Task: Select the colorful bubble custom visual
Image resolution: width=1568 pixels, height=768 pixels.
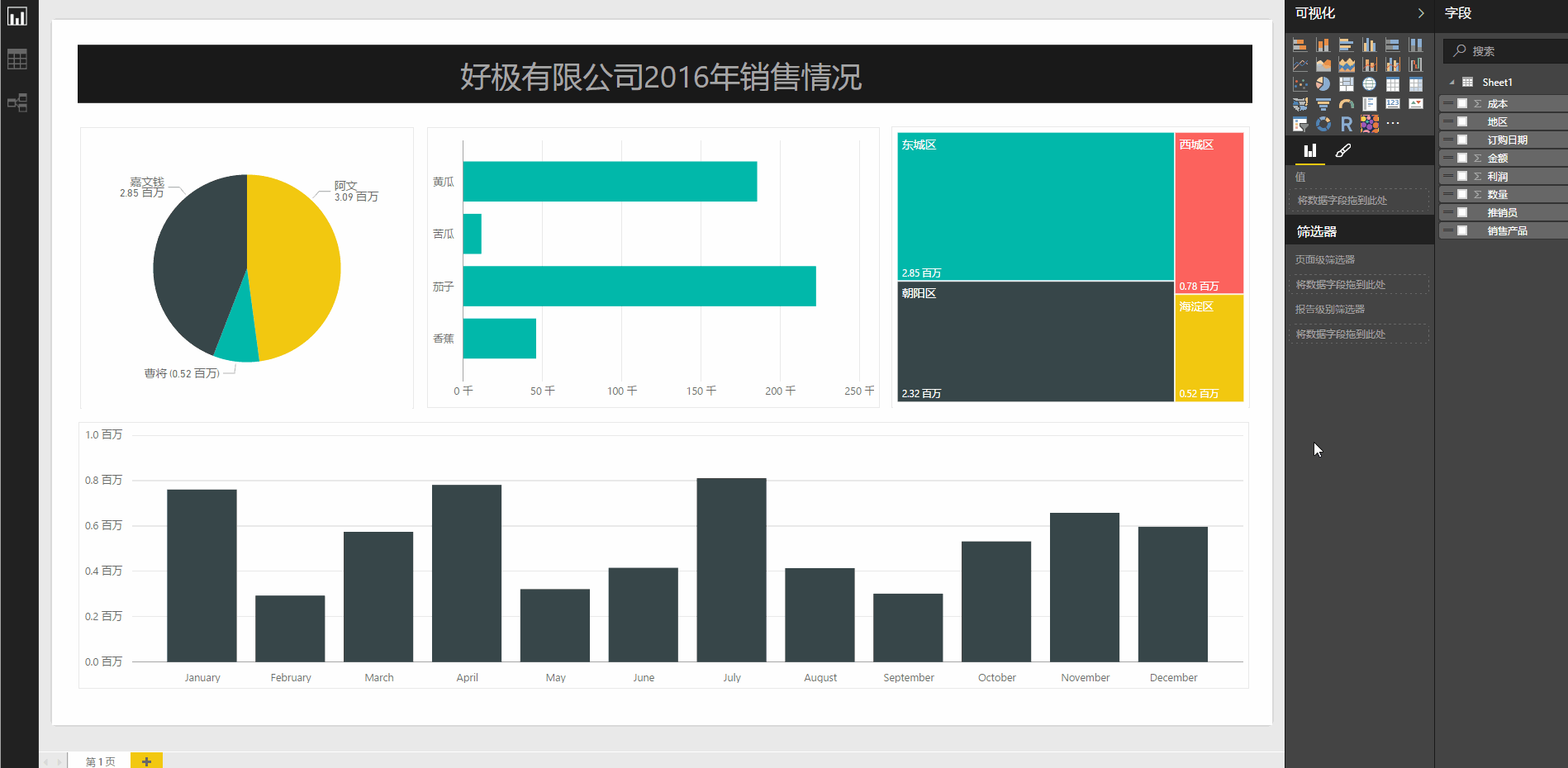Action: click(x=1369, y=124)
